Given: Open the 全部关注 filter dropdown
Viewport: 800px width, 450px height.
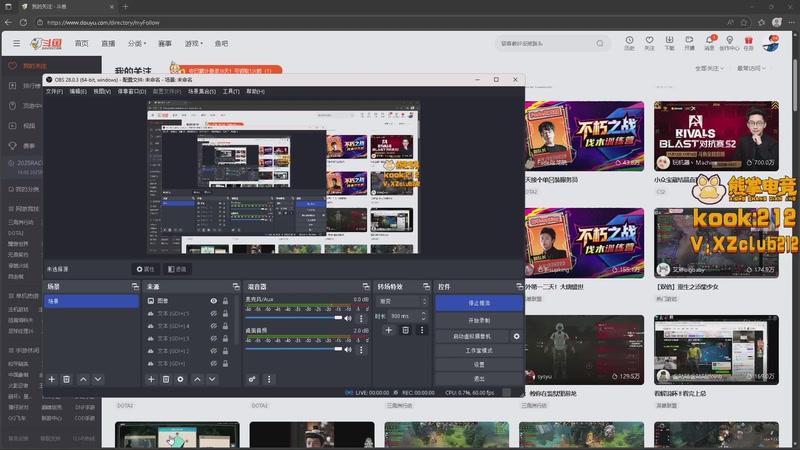Looking at the screenshot, I should coord(709,68).
